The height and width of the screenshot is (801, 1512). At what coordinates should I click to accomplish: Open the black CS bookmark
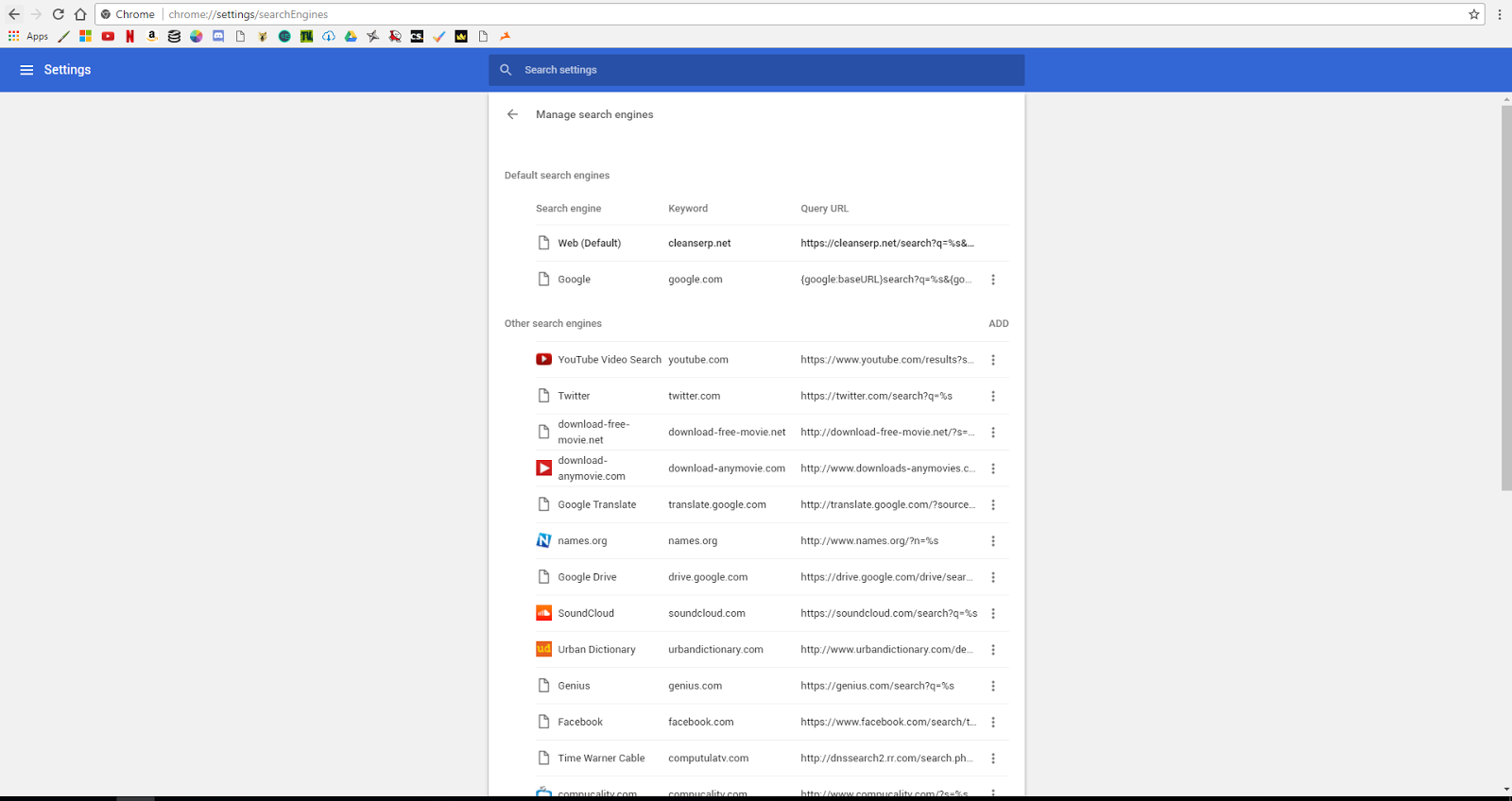click(417, 36)
